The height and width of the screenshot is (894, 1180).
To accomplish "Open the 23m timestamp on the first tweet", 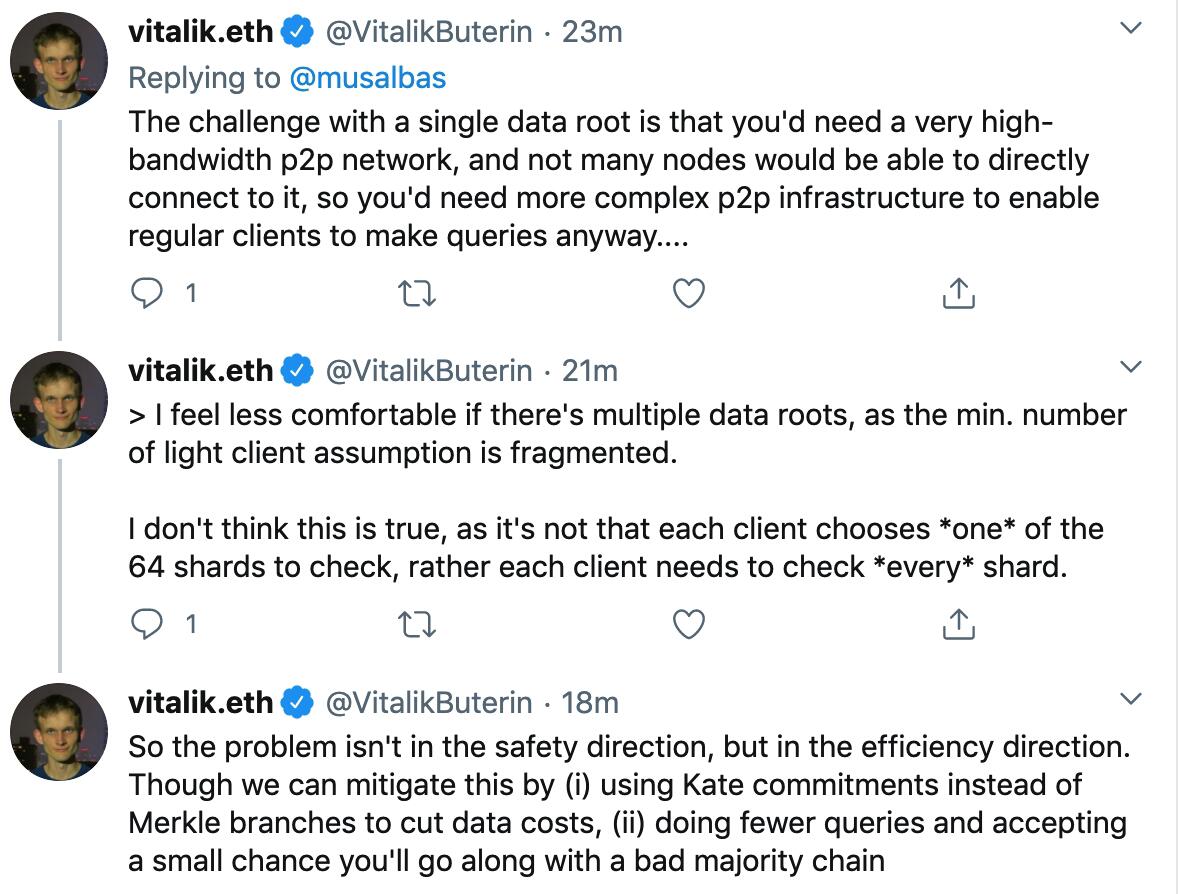I will pyautogui.click(x=591, y=31).
